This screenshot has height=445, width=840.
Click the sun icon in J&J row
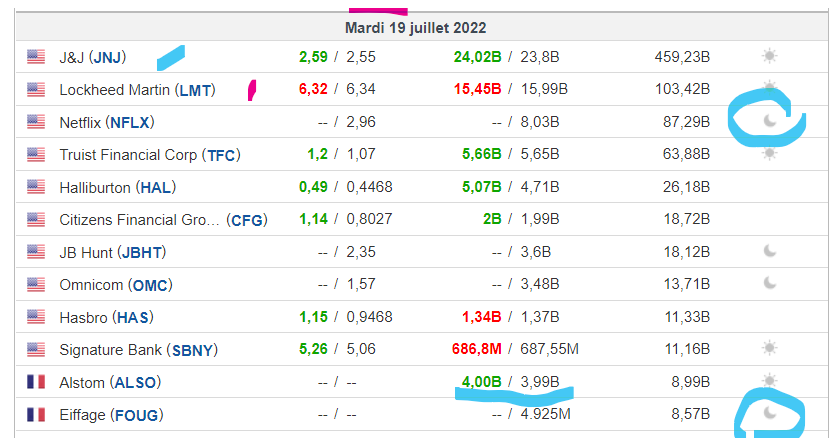click(x=770, y=56)
